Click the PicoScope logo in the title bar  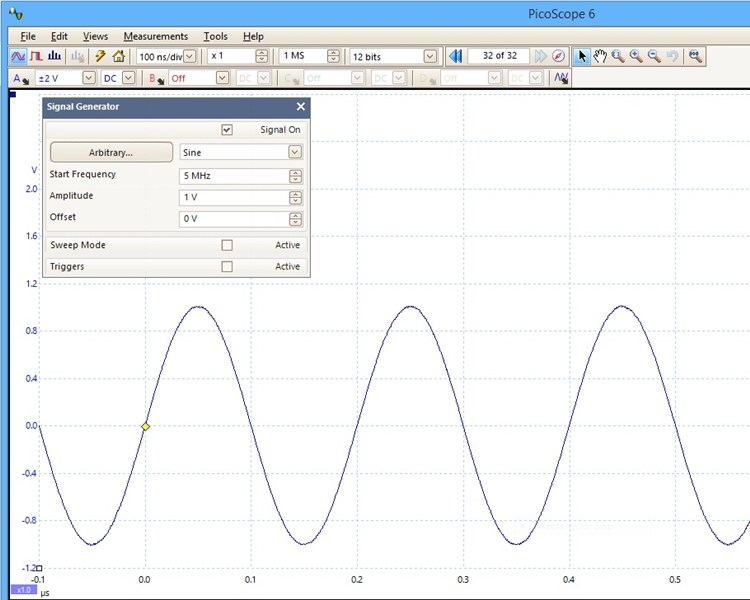pyautogui.click(x=16, y=13)
